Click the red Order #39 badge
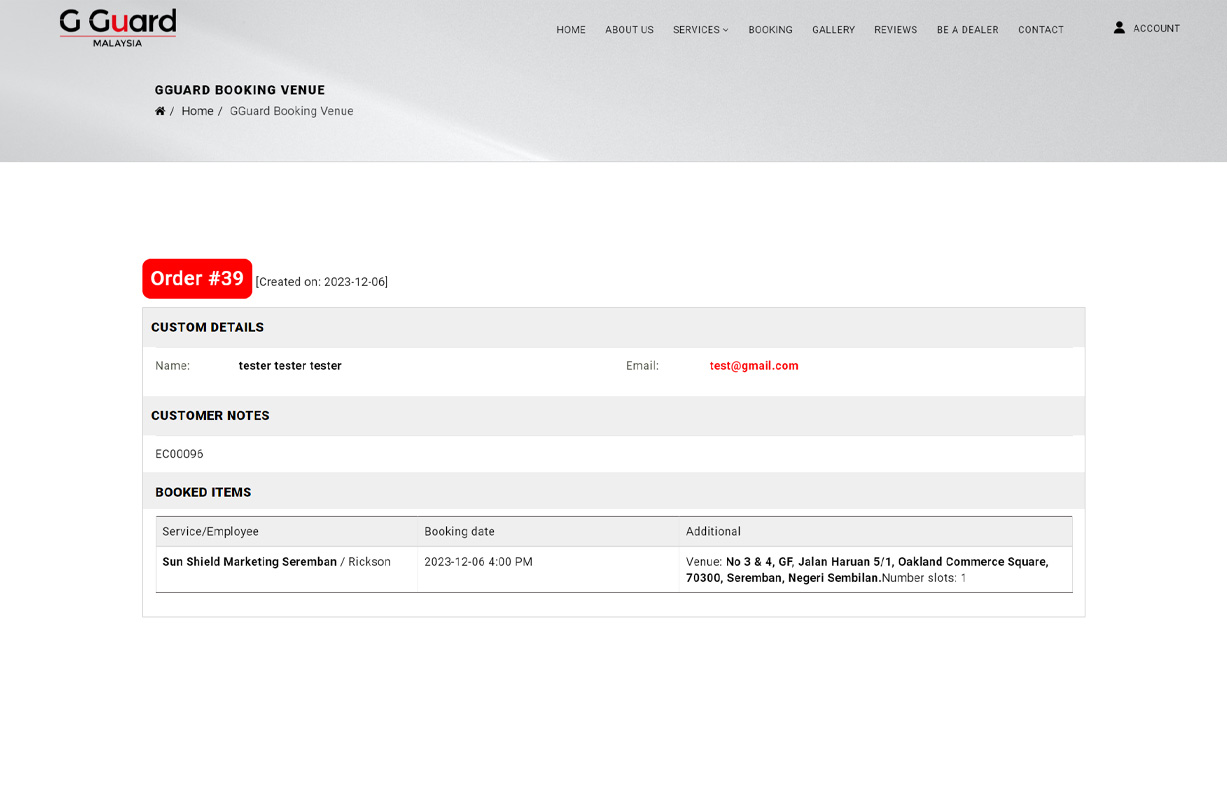The width and height of the screenshot is (1227, 790). click(197, 279)
